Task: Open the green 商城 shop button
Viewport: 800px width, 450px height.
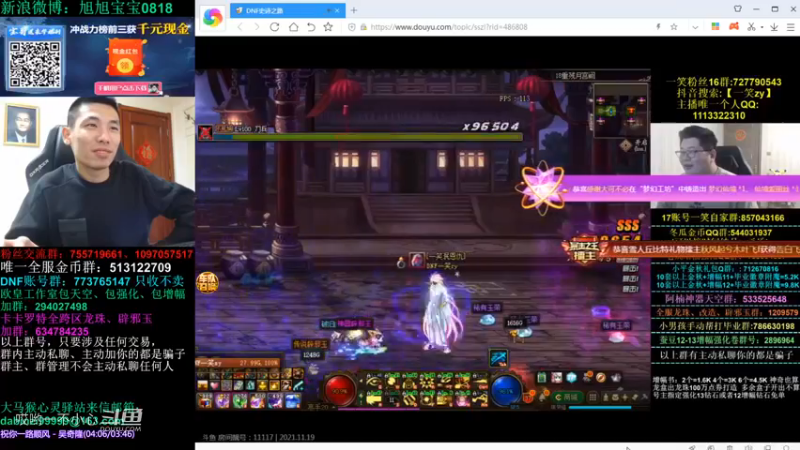Action: [566, 397]
